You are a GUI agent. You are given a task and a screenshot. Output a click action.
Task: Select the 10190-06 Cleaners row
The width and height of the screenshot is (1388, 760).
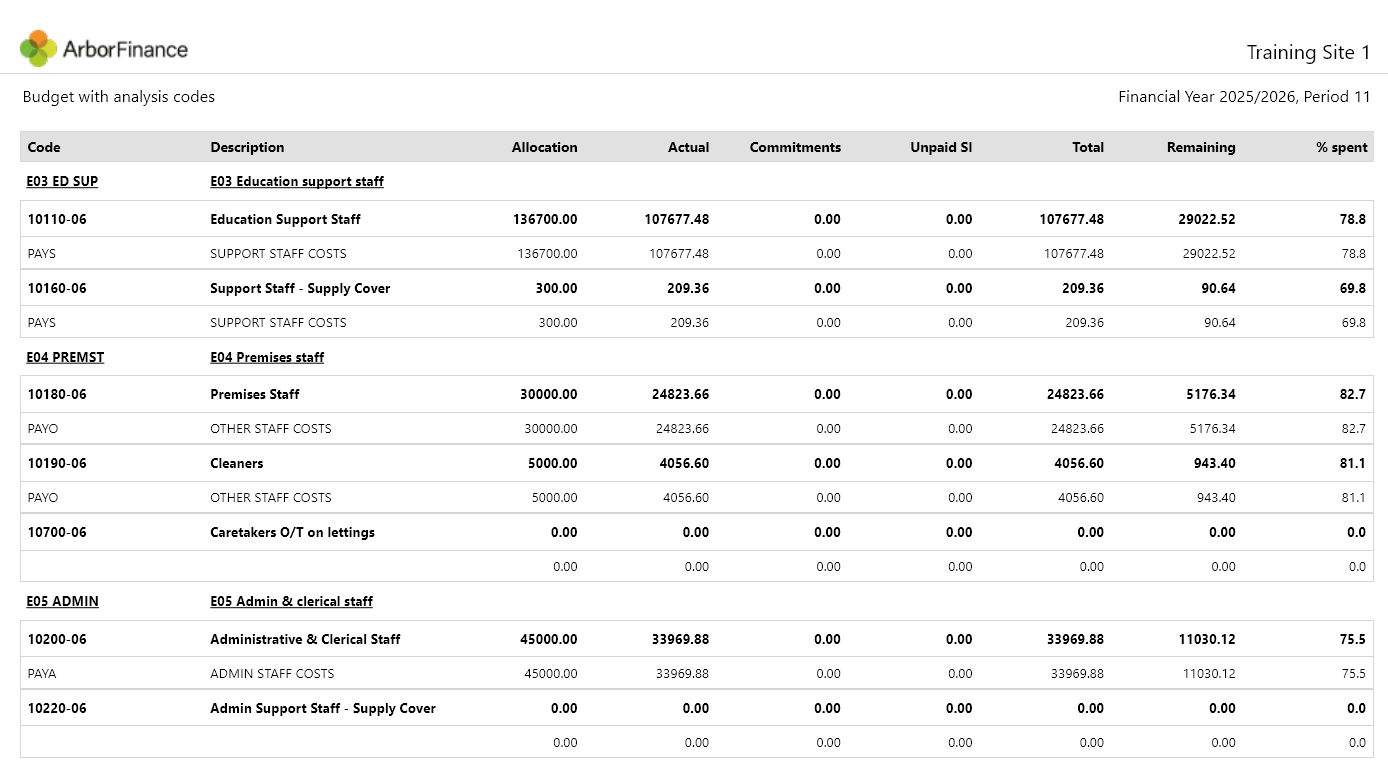(x=696, y=463)
